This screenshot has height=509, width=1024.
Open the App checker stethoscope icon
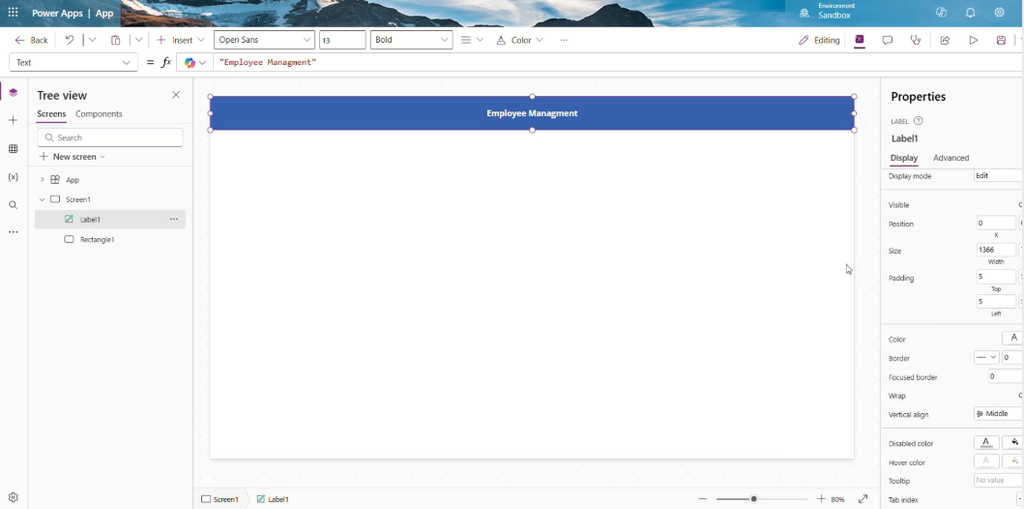point(916,40)
